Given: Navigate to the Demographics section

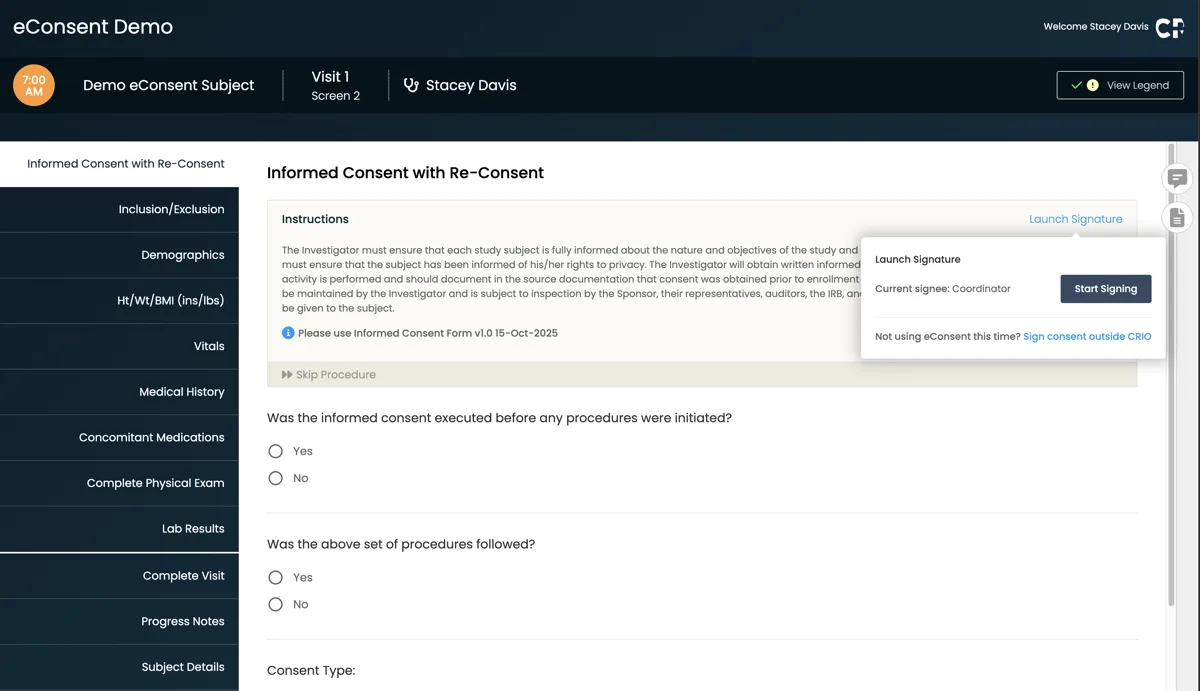Looking at the screenshot, I should coord(183,254).
